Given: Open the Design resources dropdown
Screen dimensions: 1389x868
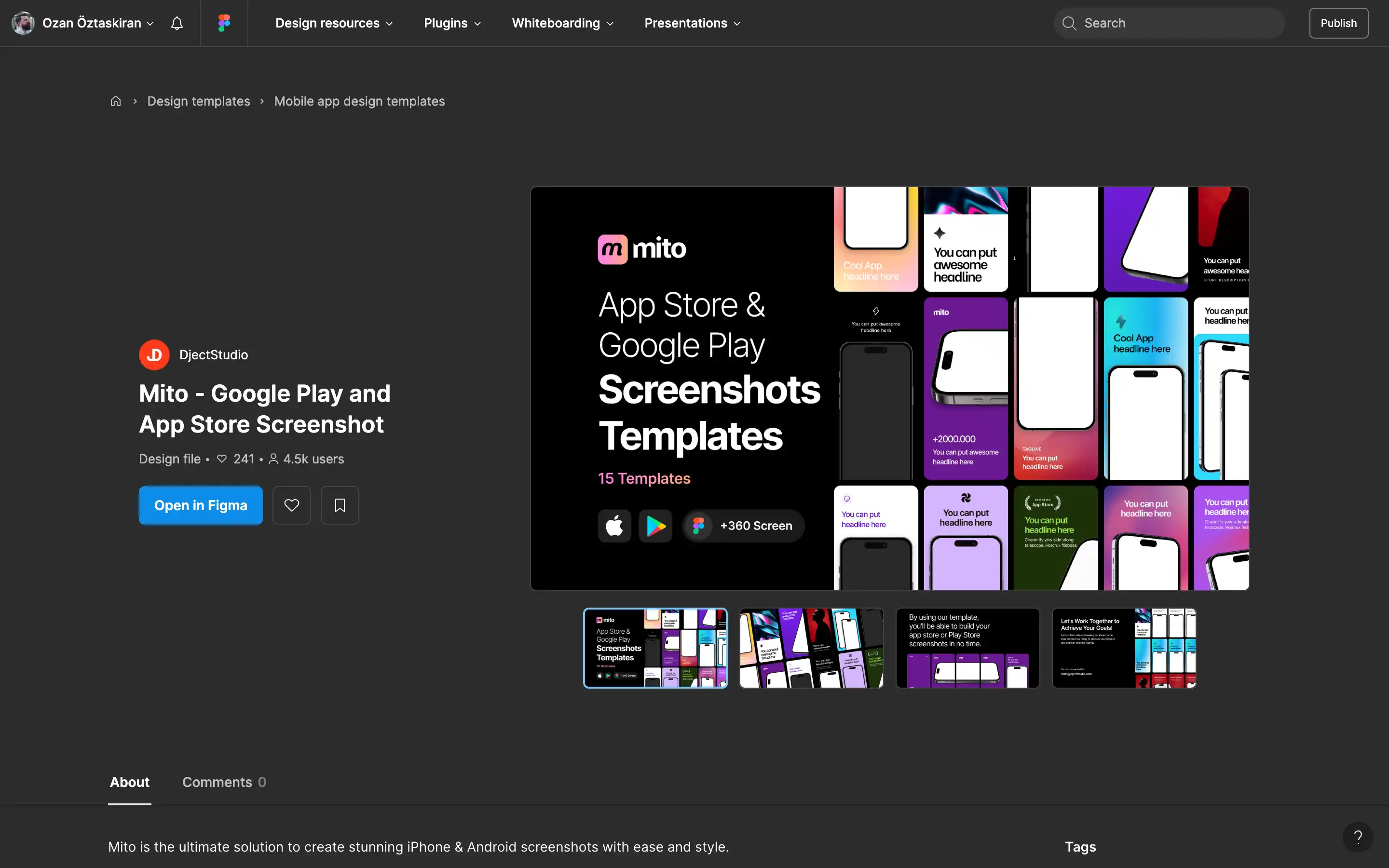Looking at the screenshot, I should [334, 23].
